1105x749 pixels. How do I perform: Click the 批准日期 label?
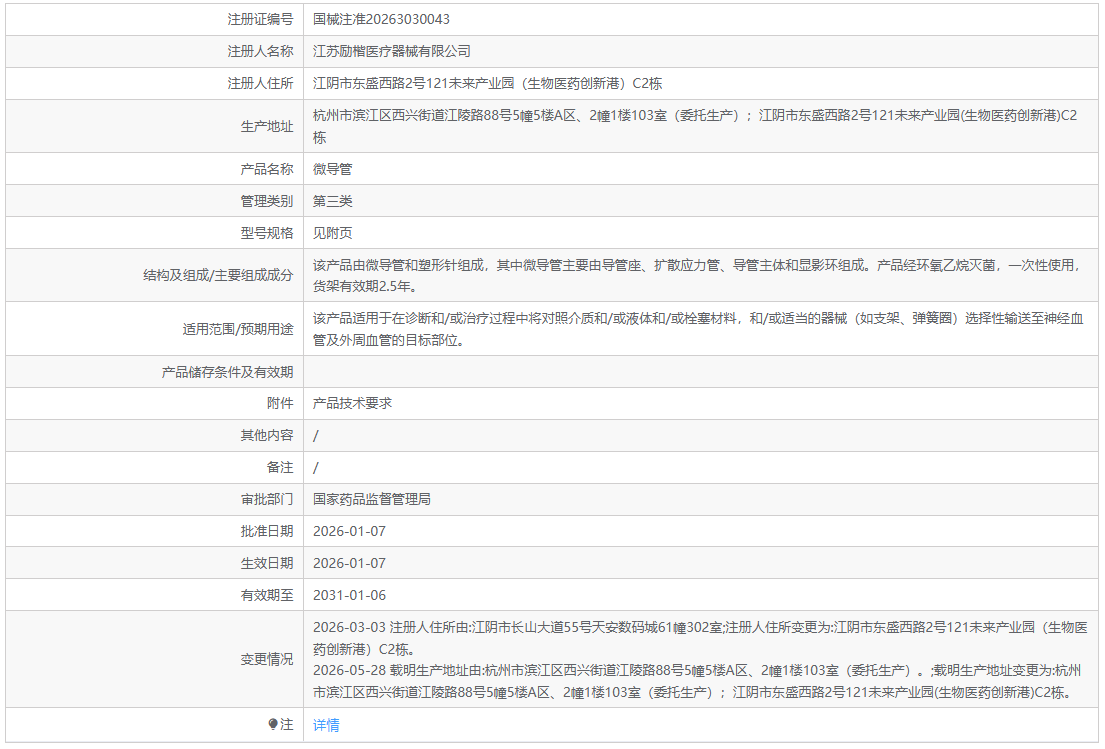pos(266,531)
